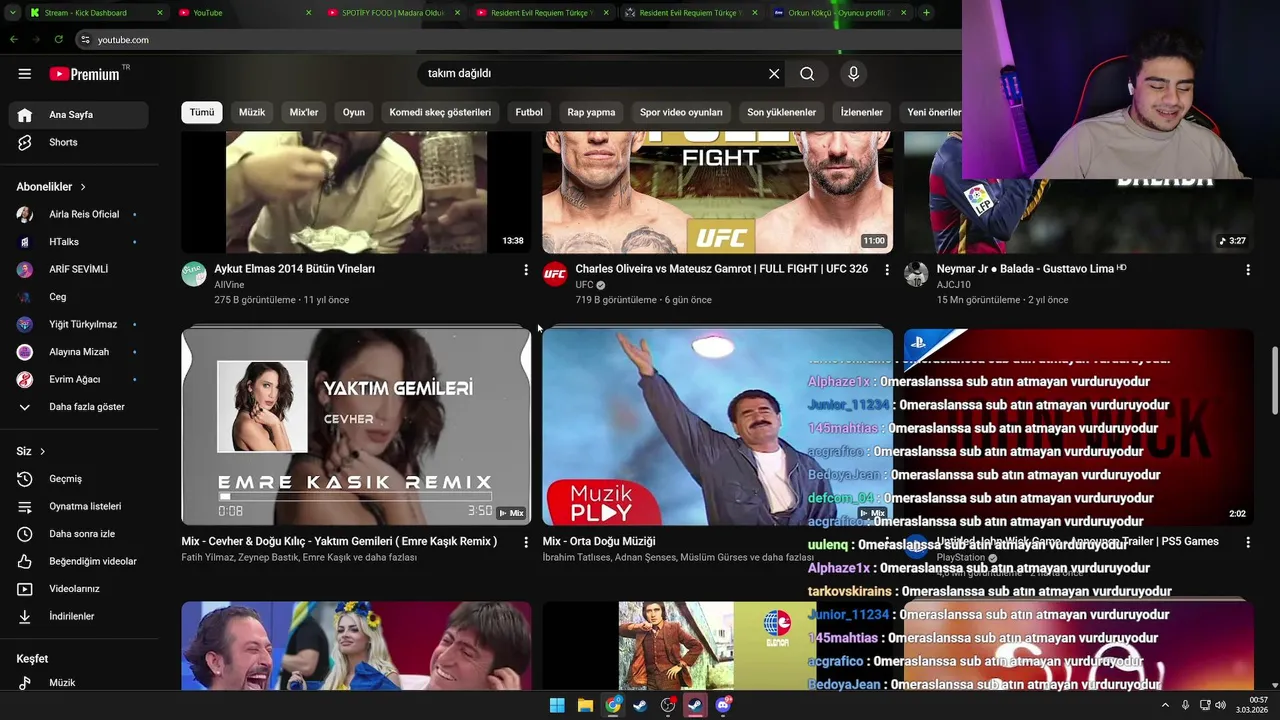
Task: Play the Yaktım Gemileri remix thumbnail
Action: pyautogui.click(x=356, y=427)
